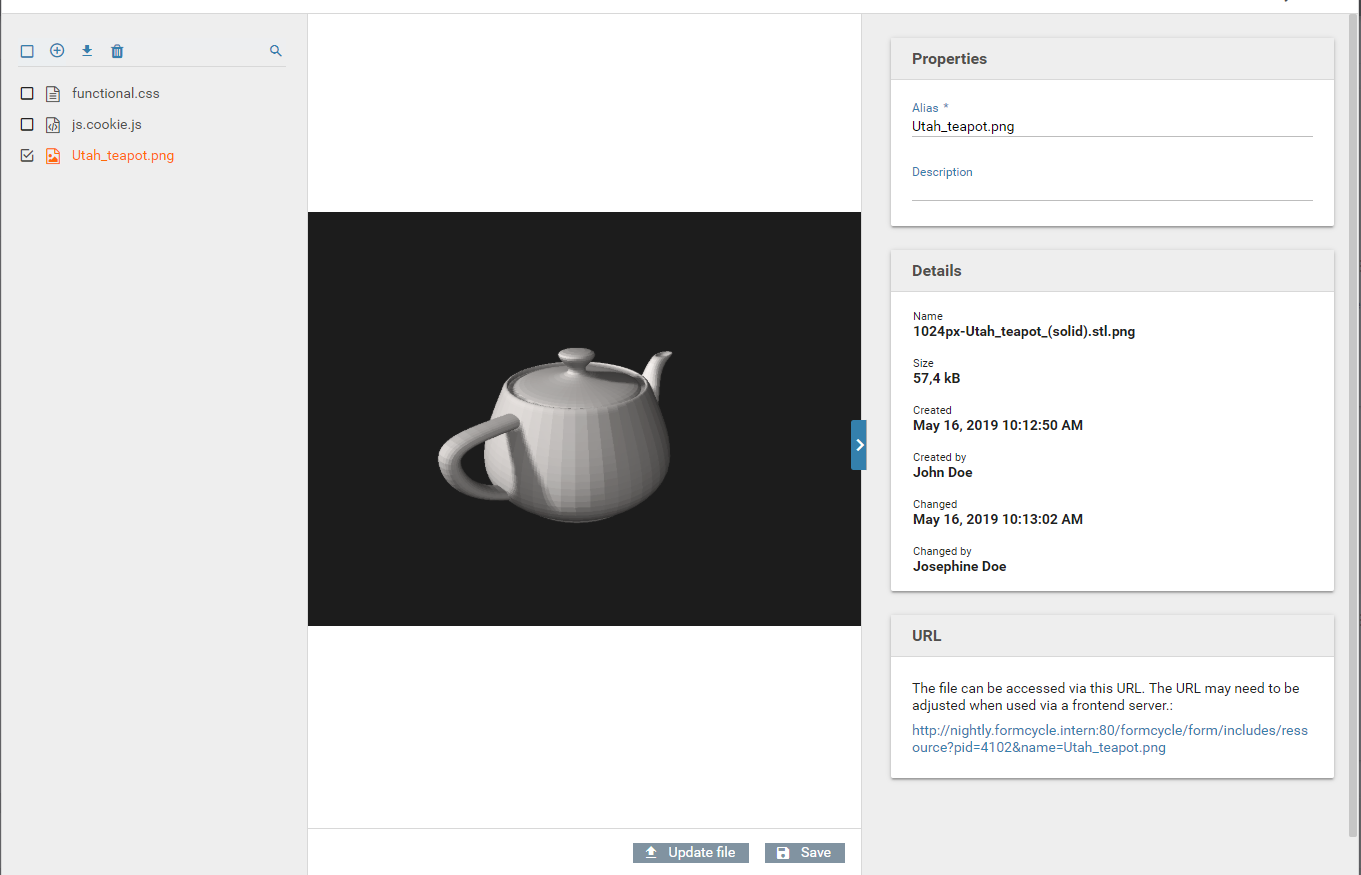1361x875 pixels.
Task: Click the Alias input field
Action: 1111,127
